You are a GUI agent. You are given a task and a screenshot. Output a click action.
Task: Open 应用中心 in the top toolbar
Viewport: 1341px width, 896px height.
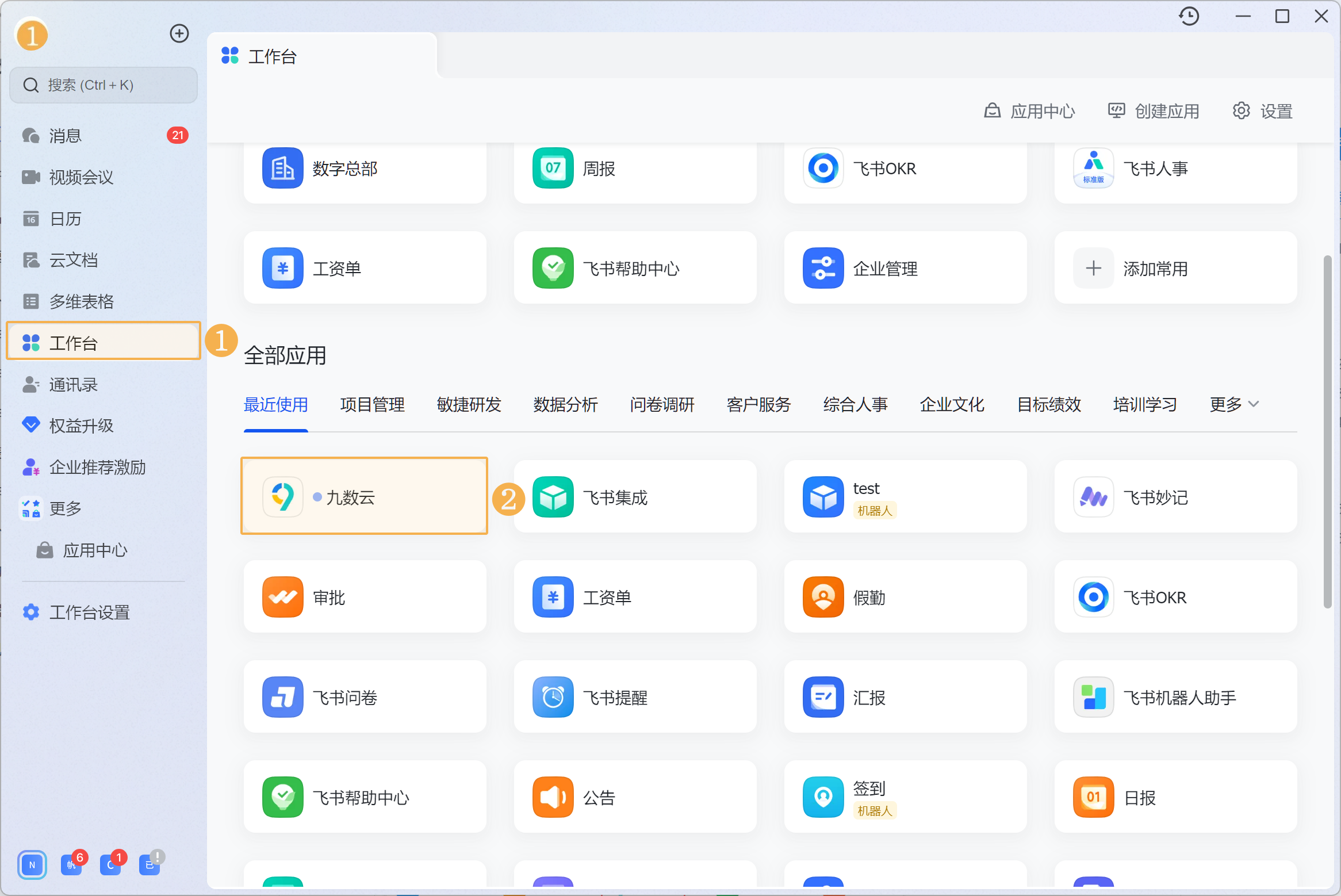(1029, 110)
